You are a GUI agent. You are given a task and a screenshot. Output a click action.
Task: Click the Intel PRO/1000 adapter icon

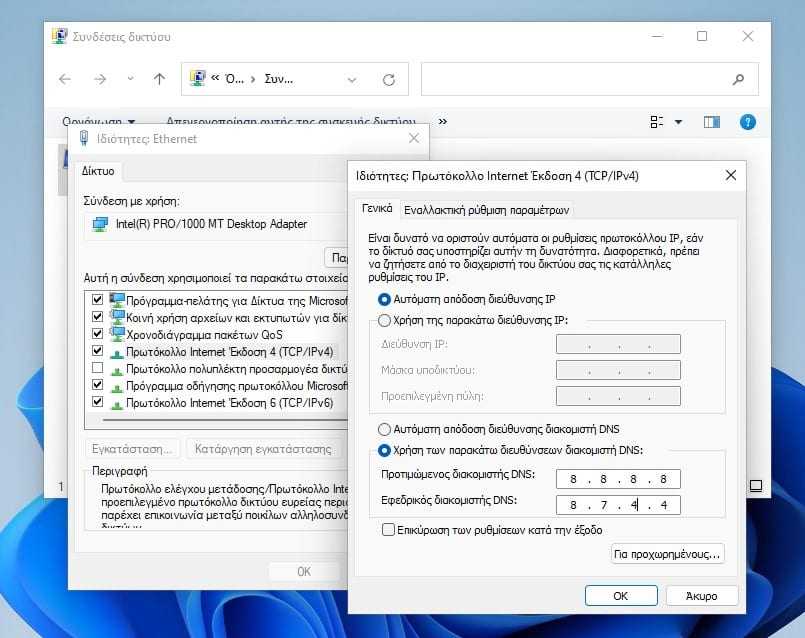point(100,224)
